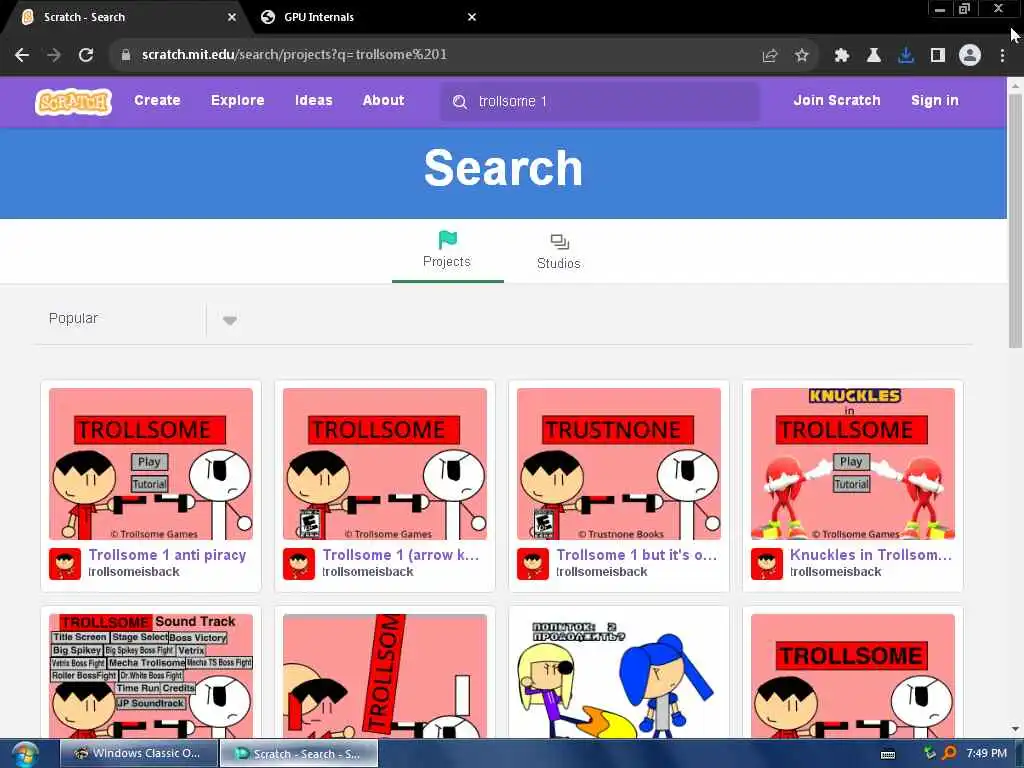Image resolution: width=1024 pixels, height=768 pixels.
Task: Bookmark this page with the star icon
Action: [802, 56]
